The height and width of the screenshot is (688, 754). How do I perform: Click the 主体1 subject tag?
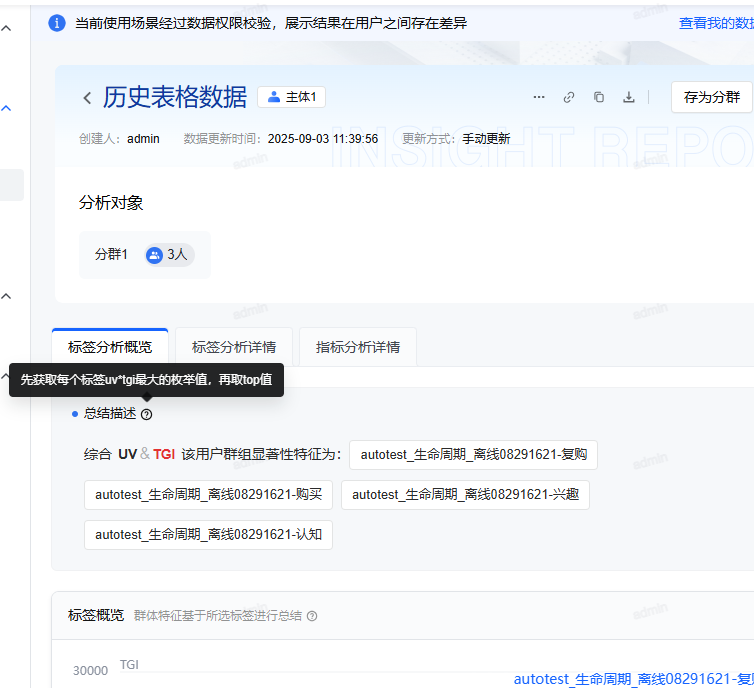pyautogui.click(x=291, y=97)
